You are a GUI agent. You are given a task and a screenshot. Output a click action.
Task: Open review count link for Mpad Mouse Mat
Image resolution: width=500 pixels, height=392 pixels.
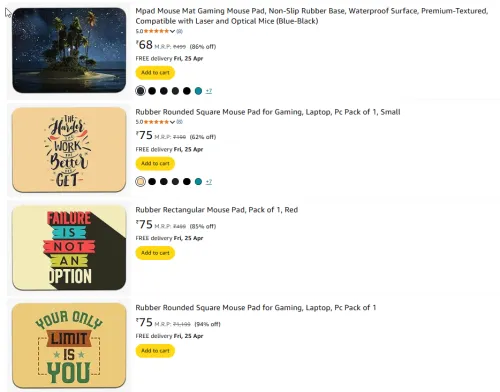179,31
